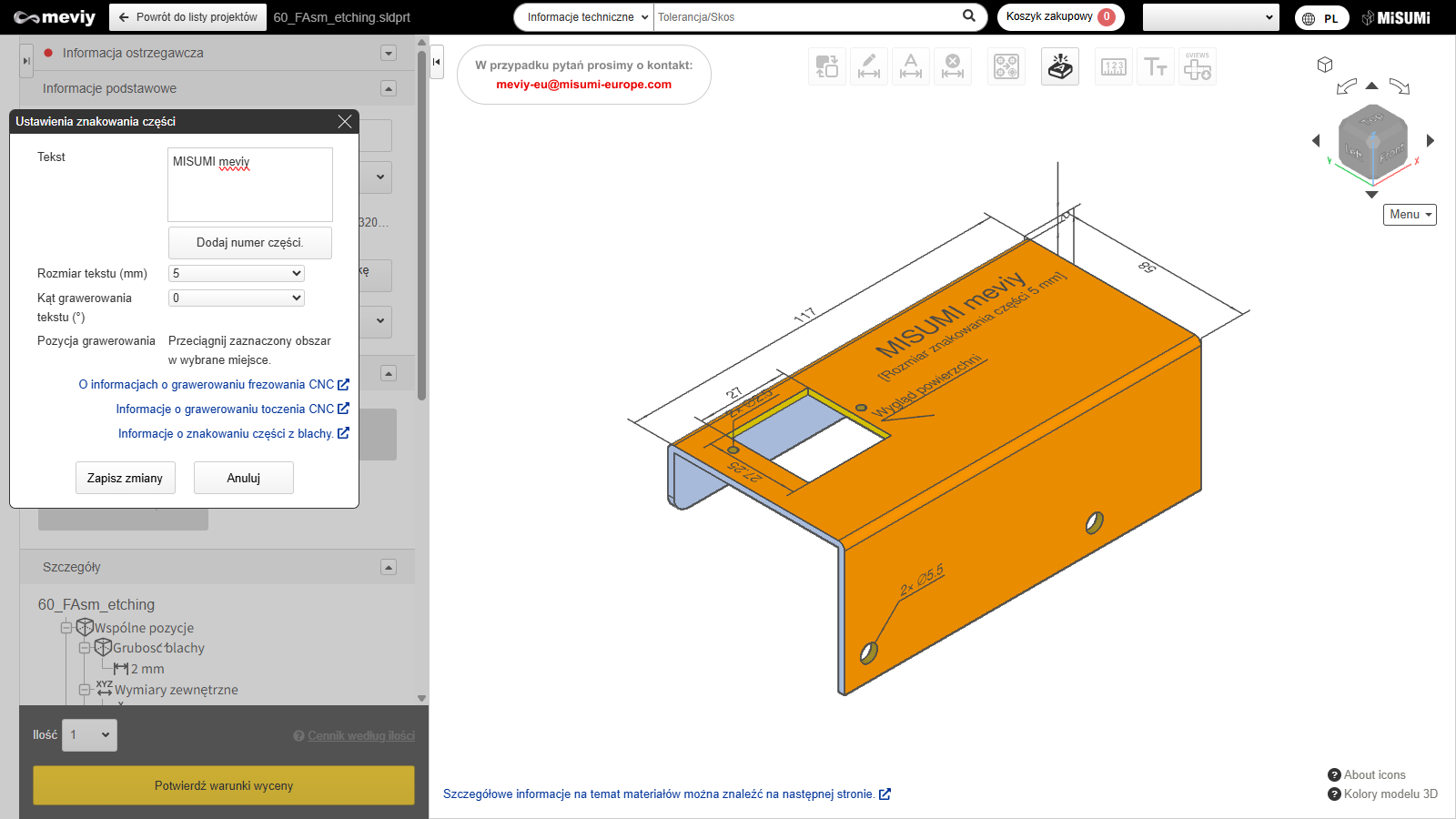
Task: Click the 123 ruler dimension display icon
Action: [1114, 66]
